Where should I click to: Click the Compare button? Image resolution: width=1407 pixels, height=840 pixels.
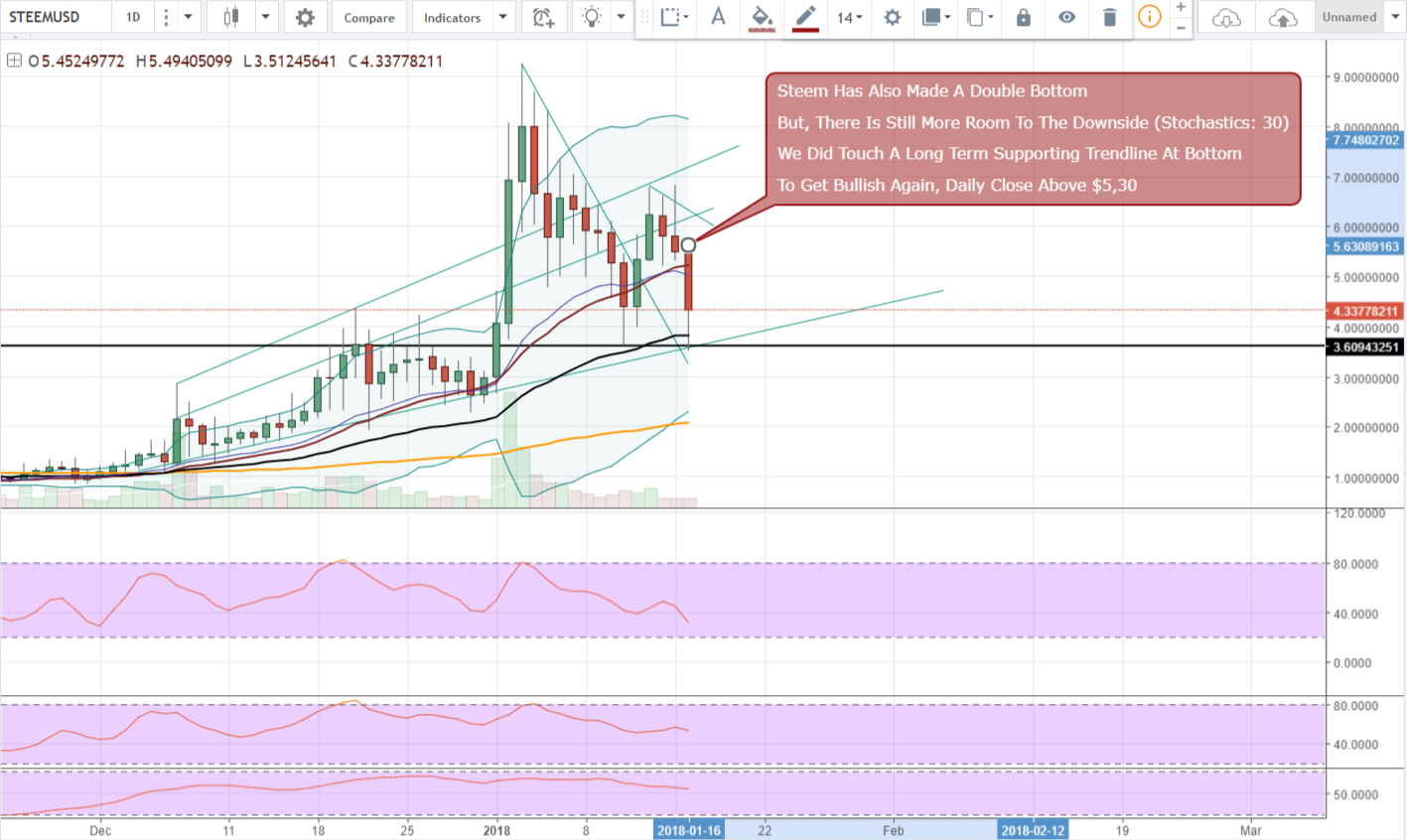pyautogui.click(x=369, y=17)
